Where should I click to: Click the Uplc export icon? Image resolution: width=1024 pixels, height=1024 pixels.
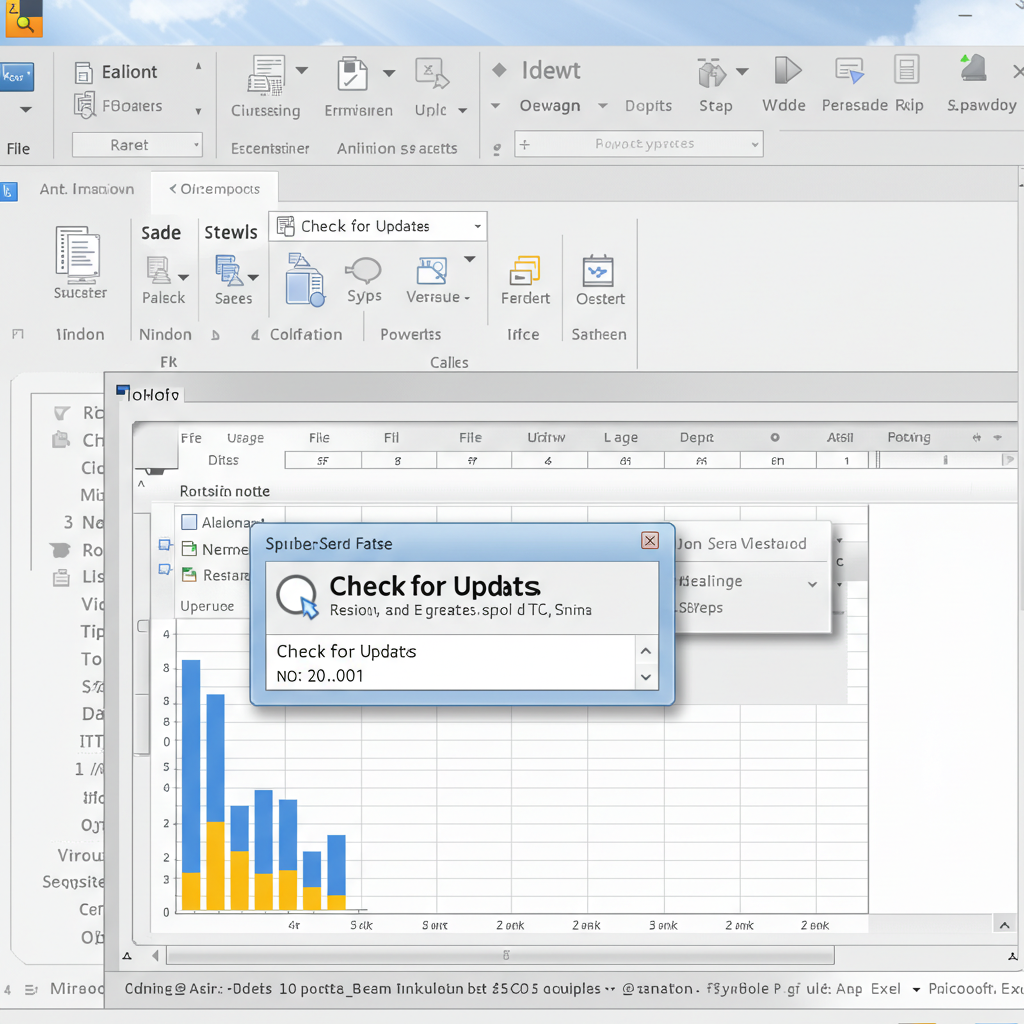pyautogui.click(x=432, y=73)
